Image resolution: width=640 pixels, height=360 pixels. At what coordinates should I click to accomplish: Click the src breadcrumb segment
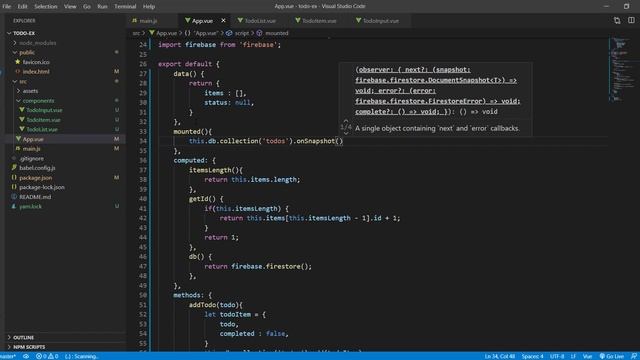tap(136, 33)
